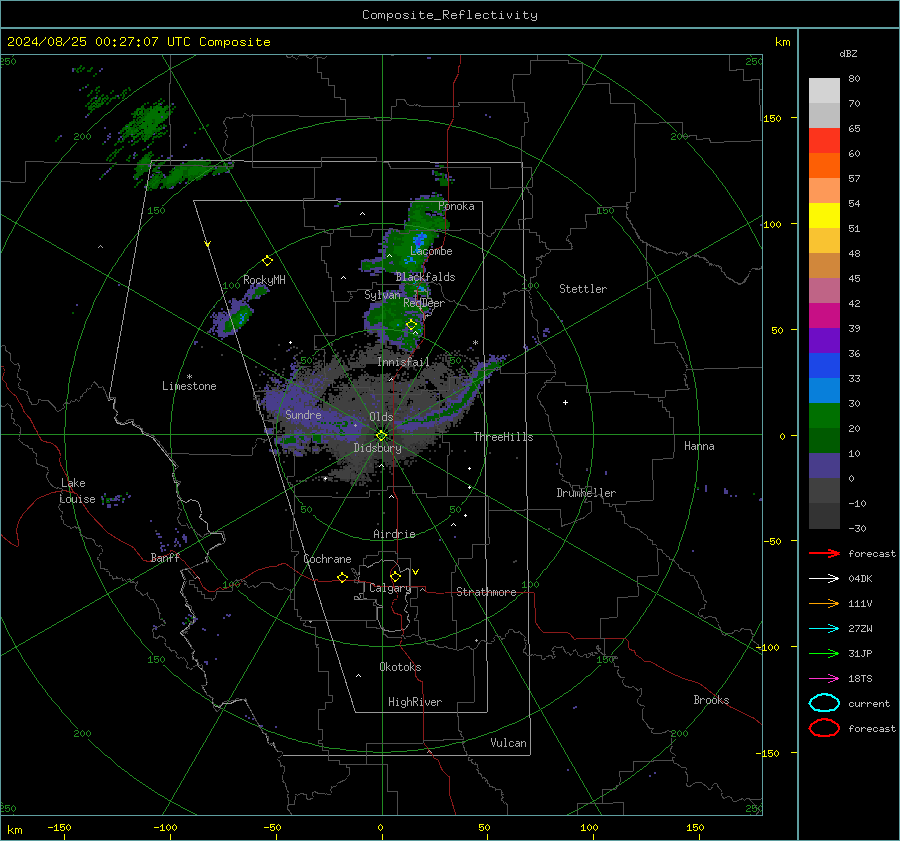Click the yellow diamond marker at Red Deer
Image resolution: width=900 pixels, height=841 pixels.
click(411, 325)
